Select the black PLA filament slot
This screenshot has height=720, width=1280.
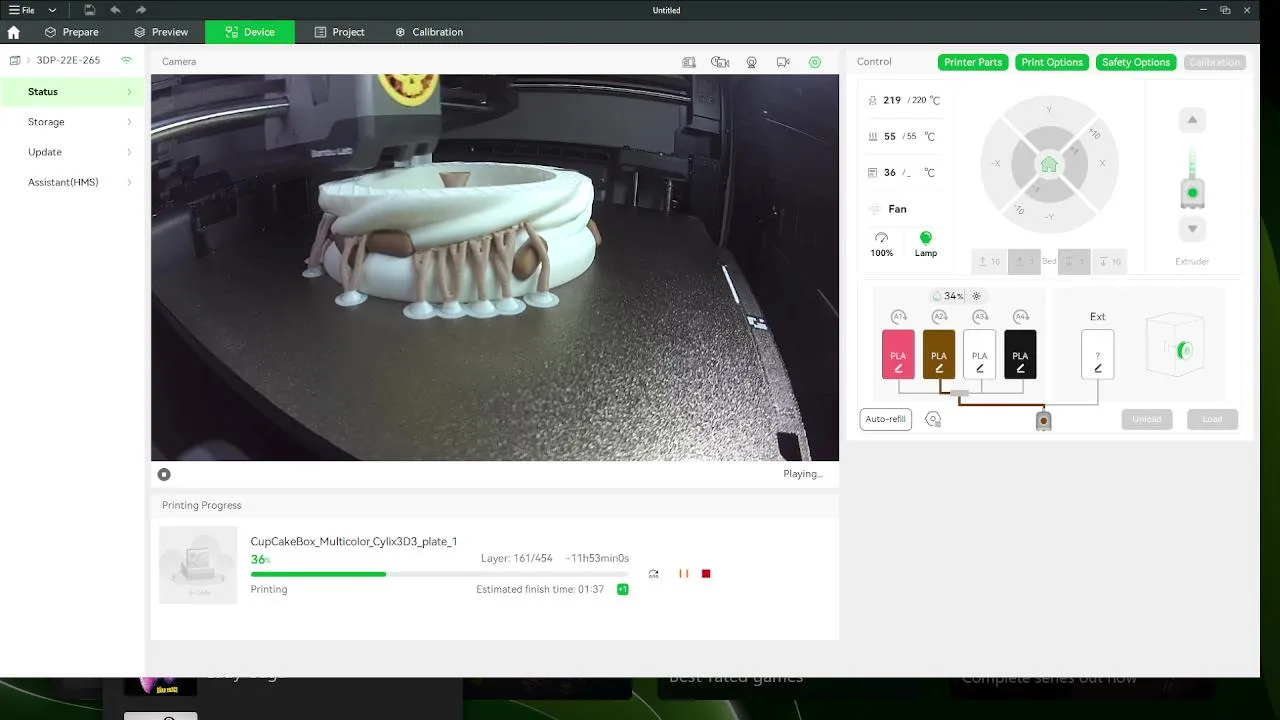(1020, 355)
